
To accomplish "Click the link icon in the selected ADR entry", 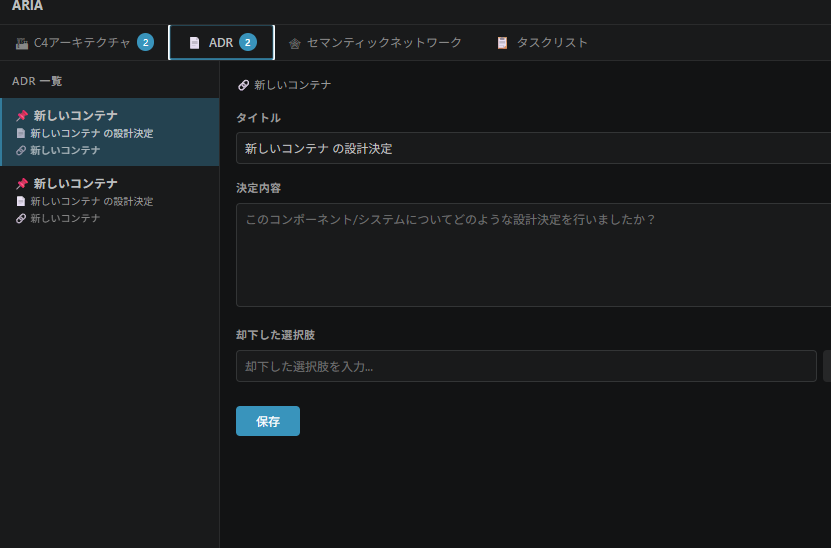I will pos(21,151).
